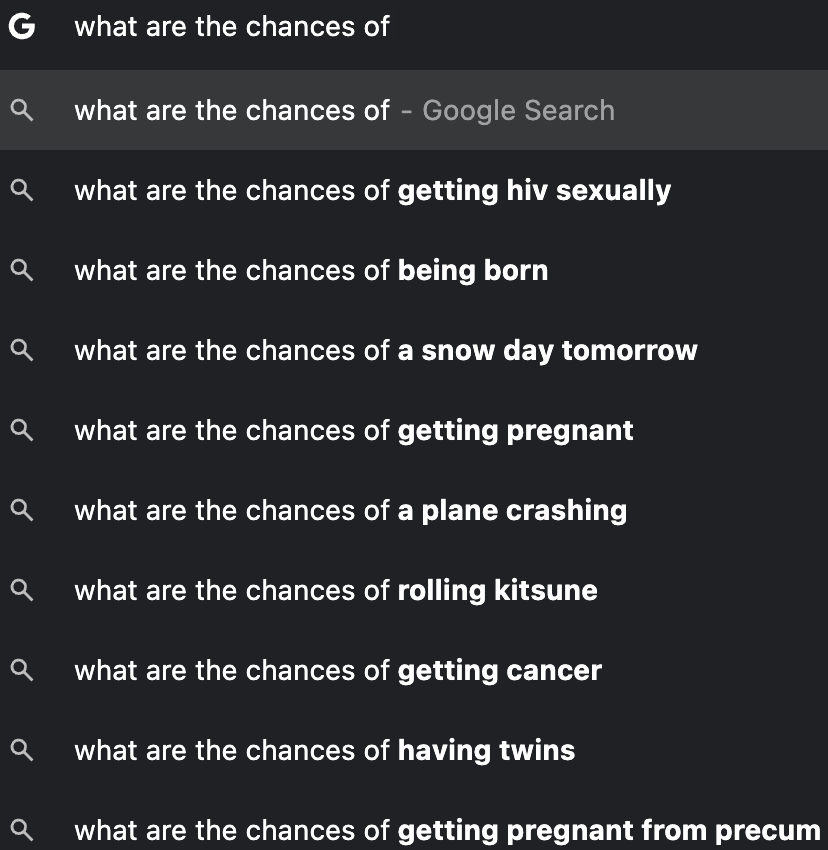Pick suggestion 'a snow day tomorrow'
Viewport: 828px width, 850px height.
[x=386, y=351]
